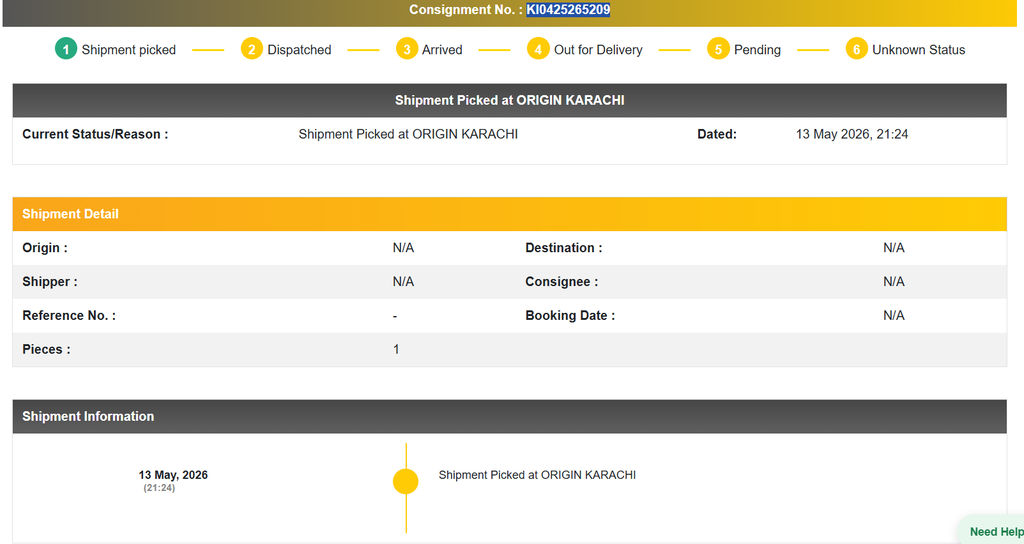Screen dimensions: 1024x544
Task: Click the Destination N/A value
Action: click(893, 248)
